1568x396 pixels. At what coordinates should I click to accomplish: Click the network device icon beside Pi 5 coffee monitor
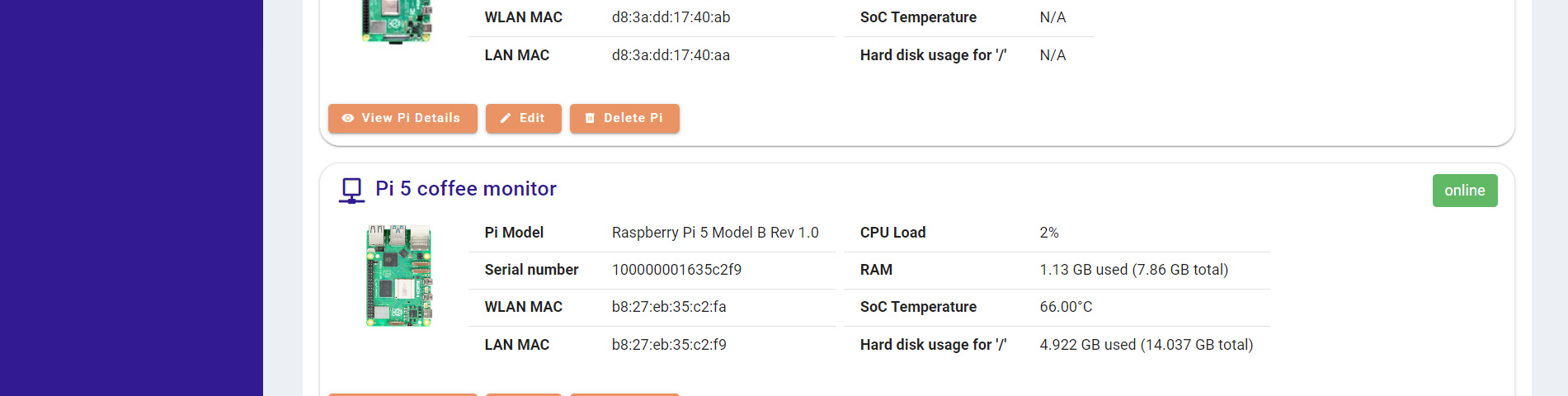tap(351, 190)
